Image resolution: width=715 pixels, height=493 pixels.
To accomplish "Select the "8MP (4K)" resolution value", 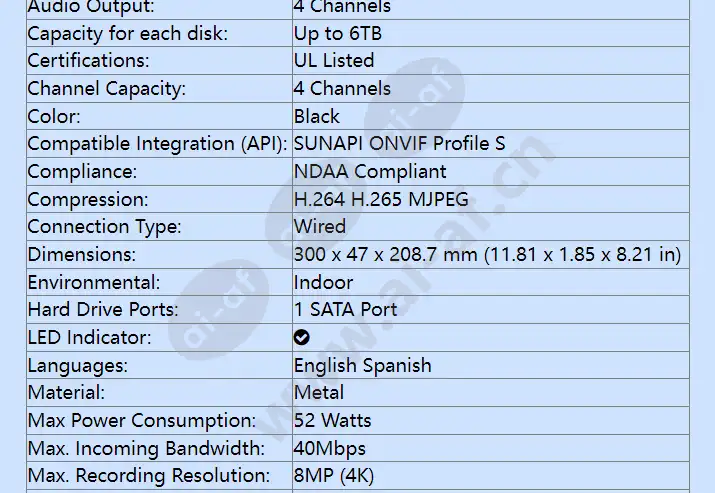I will [333, 476].
